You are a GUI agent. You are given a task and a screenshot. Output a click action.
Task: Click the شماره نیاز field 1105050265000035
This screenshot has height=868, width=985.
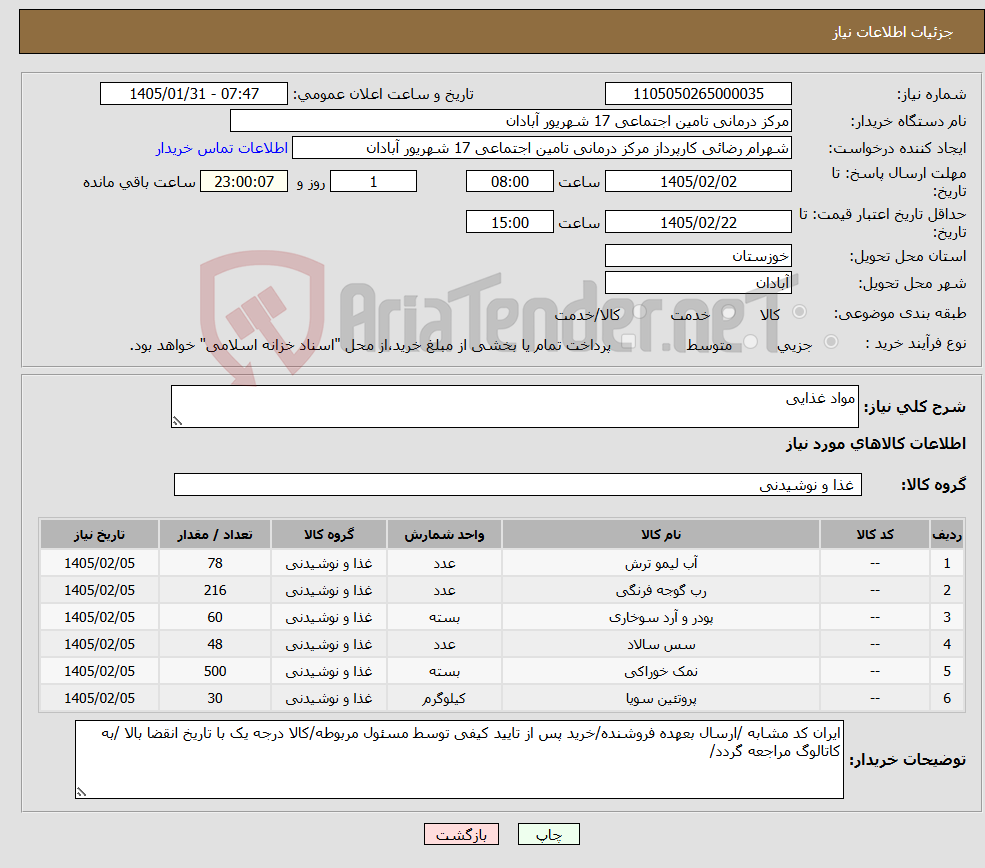[x=698, y=94]
